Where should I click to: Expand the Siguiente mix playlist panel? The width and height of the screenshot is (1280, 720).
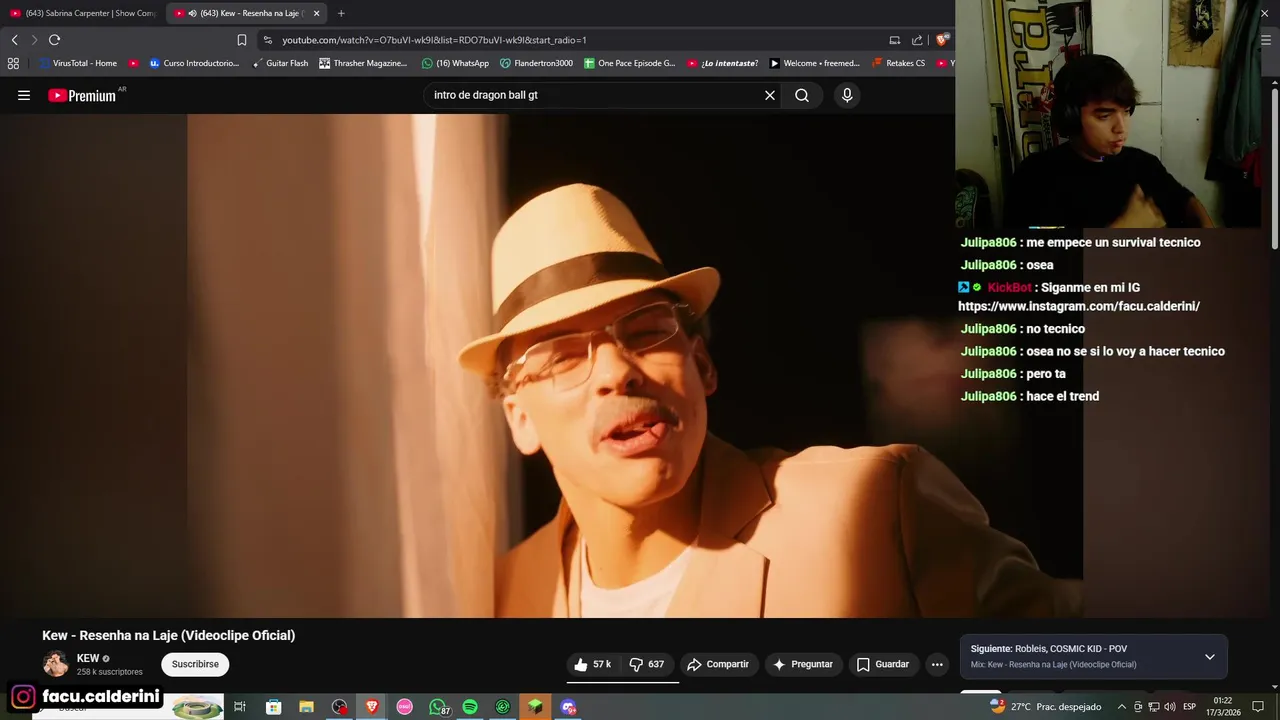[x=1209, y=657]
